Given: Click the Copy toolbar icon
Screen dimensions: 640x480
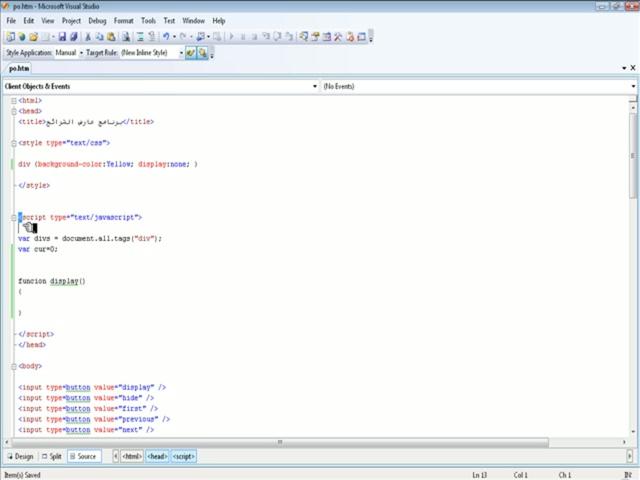Looking at the screenshot, I should (x=99, y=37).
